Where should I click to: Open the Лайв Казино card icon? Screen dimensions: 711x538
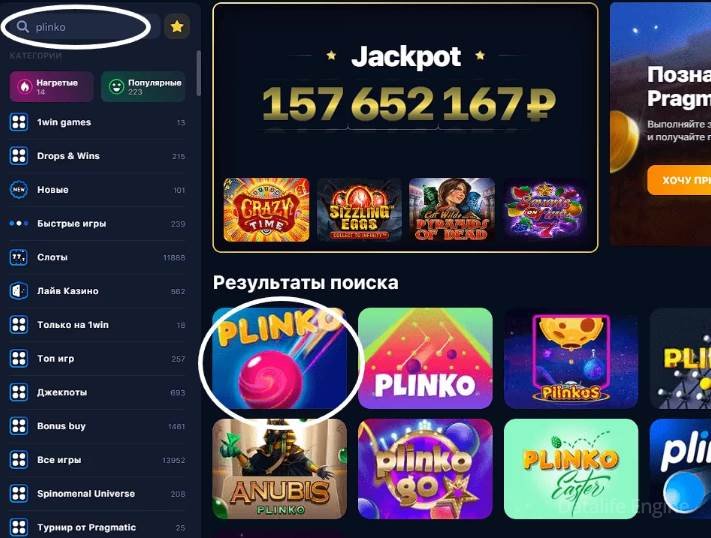pos(19,291)
